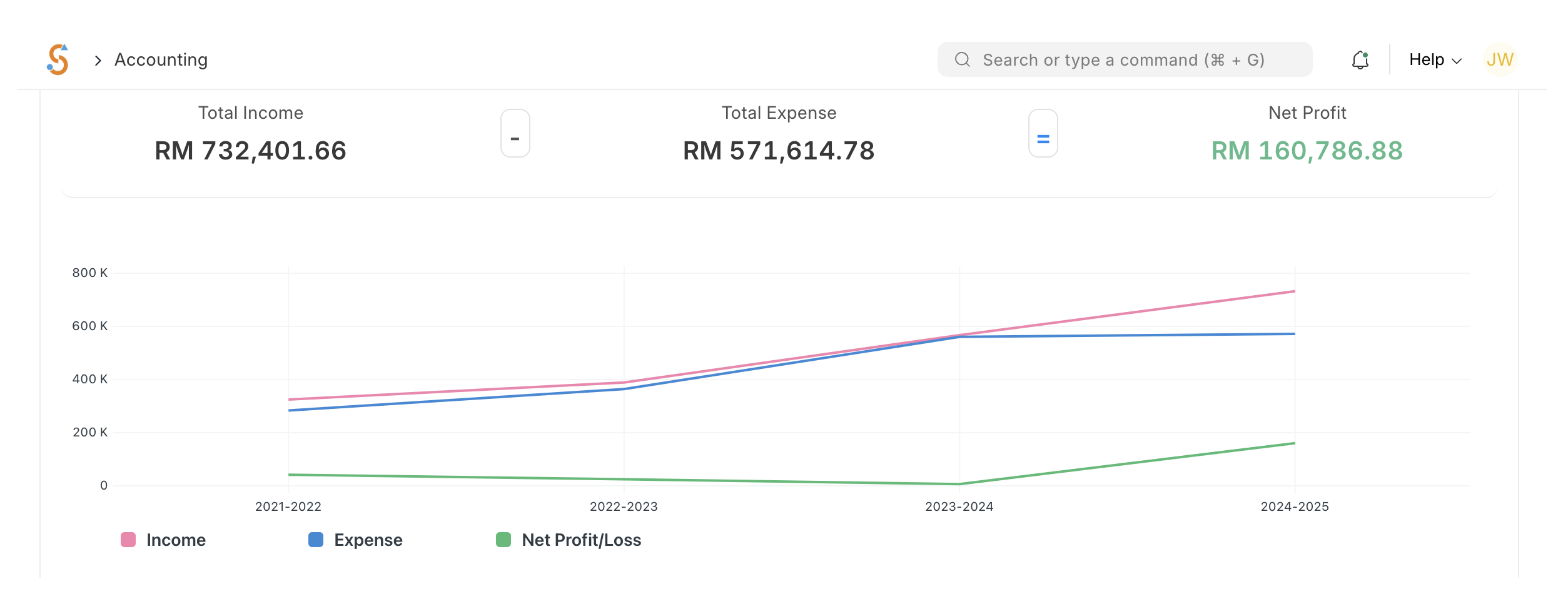Open the notifications bell
The image size is (1568, 599).
point(1360,60)
